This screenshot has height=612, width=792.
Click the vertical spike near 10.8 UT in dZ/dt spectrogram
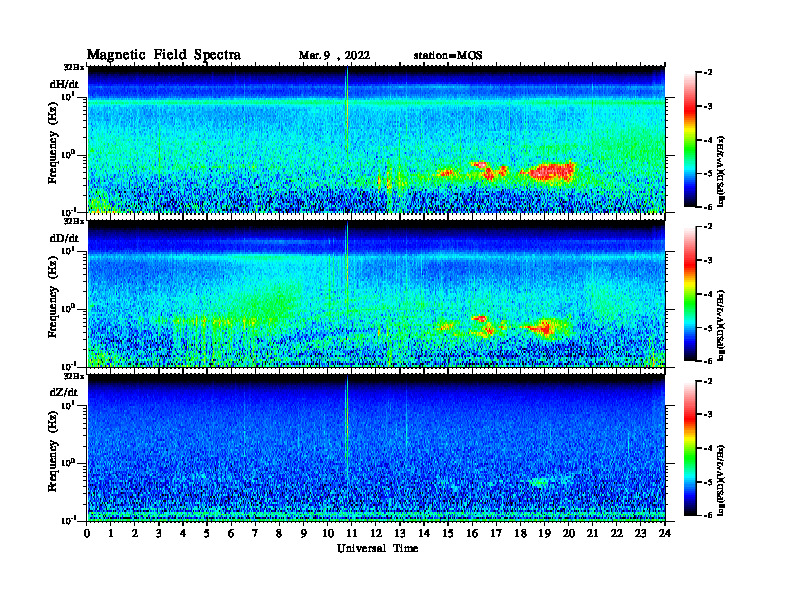click(x=347, y=429)
